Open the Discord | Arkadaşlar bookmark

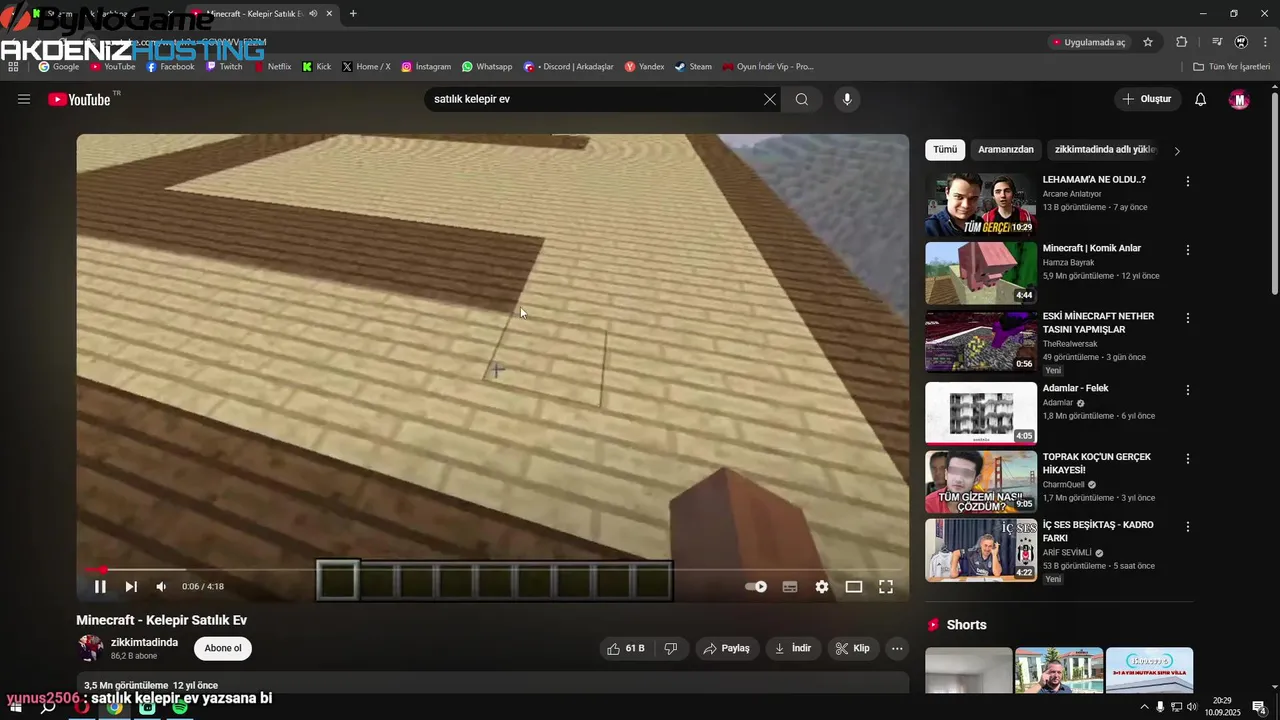pos(568,67)
